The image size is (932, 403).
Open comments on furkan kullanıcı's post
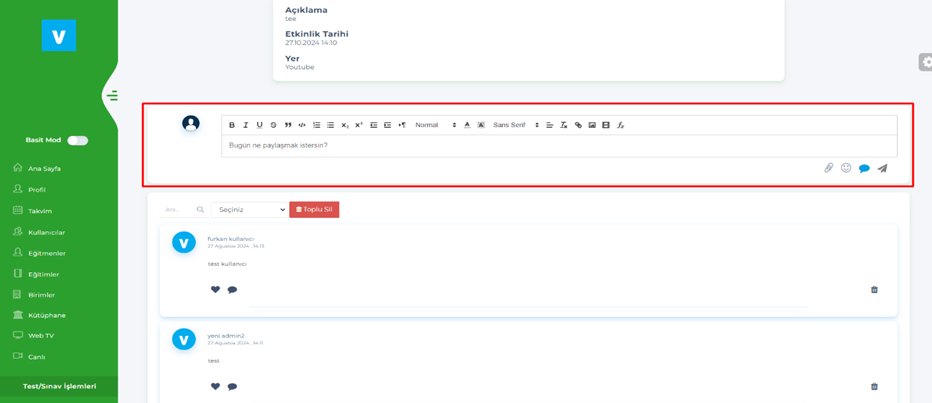point(232,290)
